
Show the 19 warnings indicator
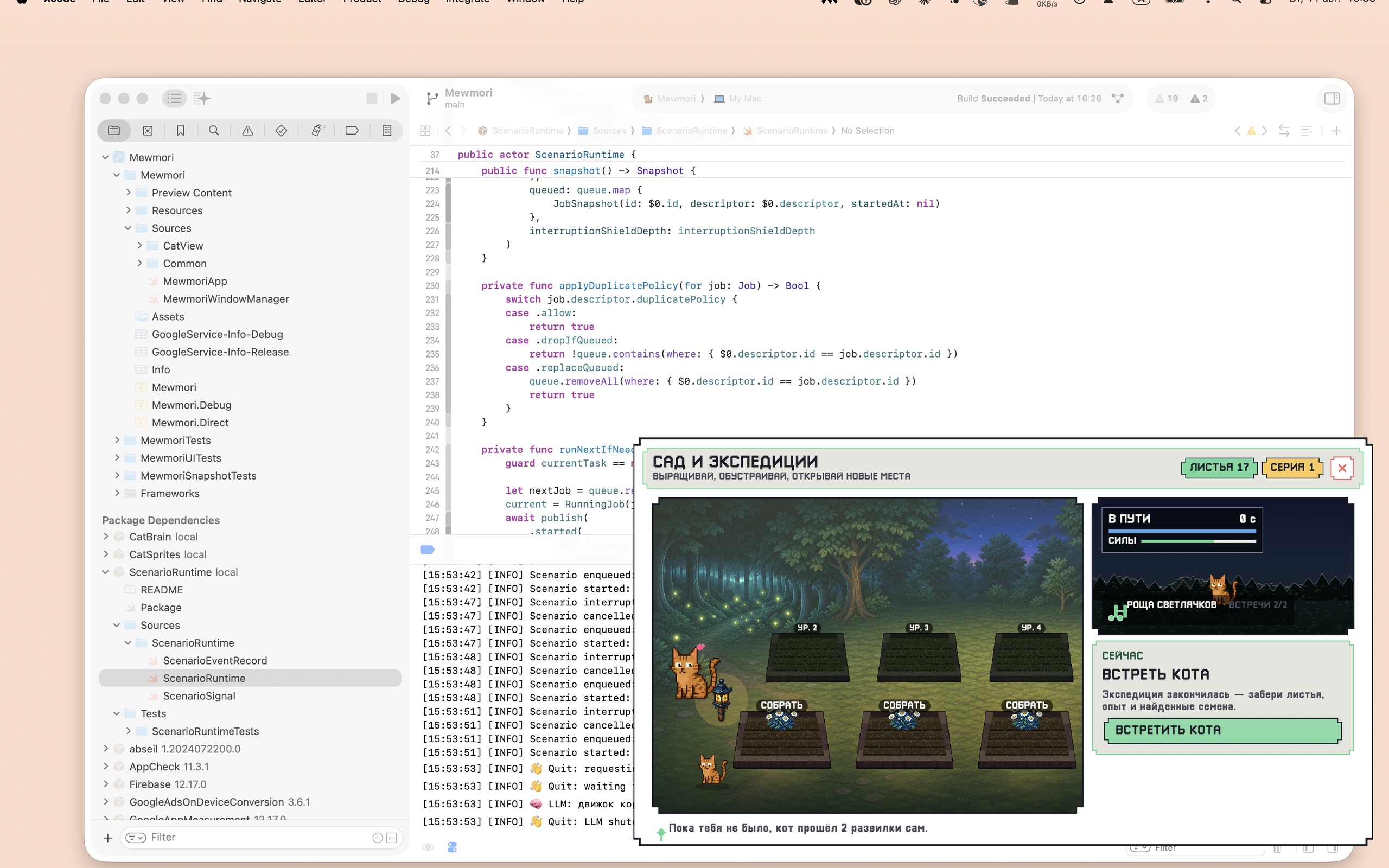1167,98
